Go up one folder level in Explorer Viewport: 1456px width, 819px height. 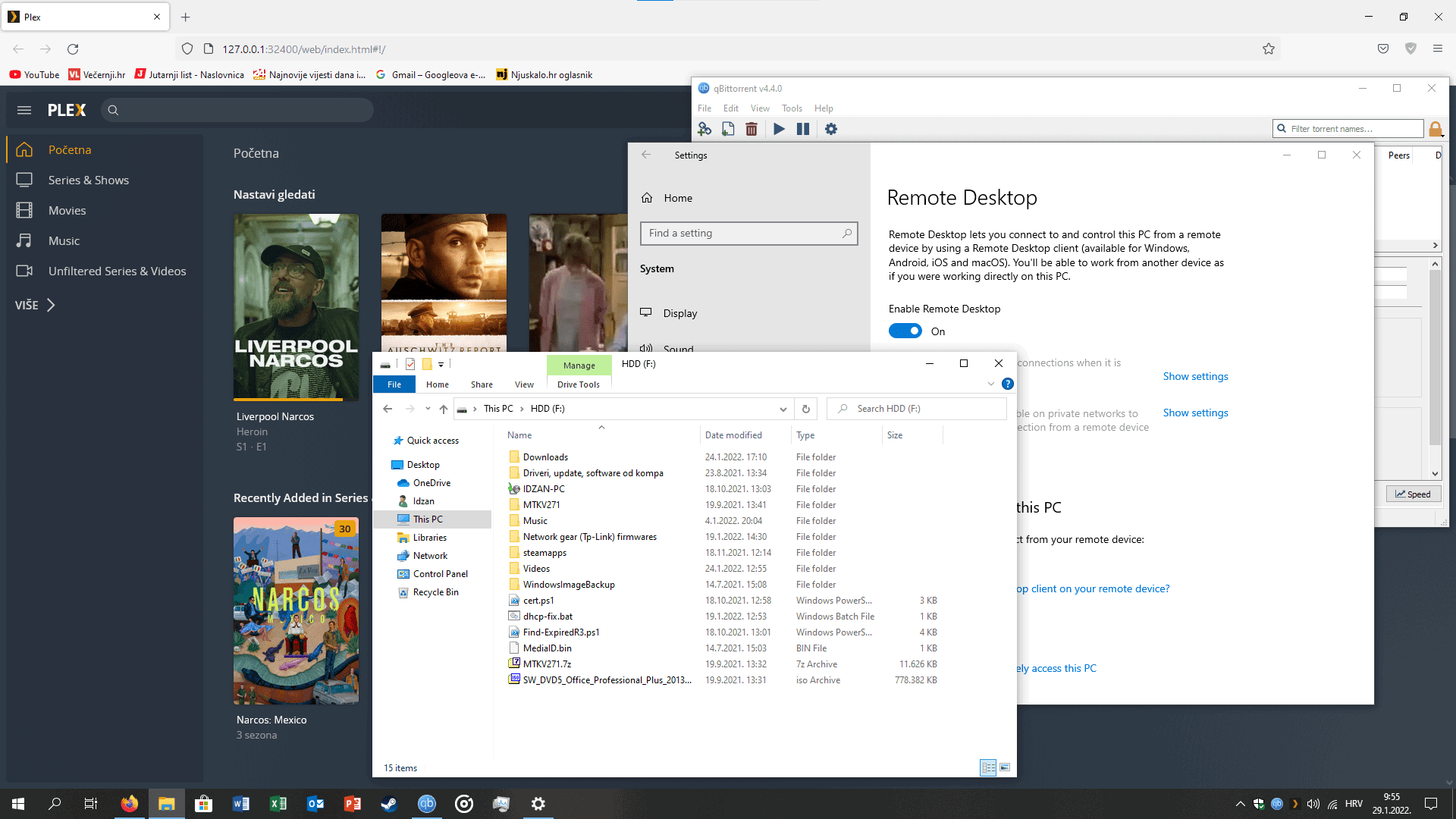tap(444, 409)
